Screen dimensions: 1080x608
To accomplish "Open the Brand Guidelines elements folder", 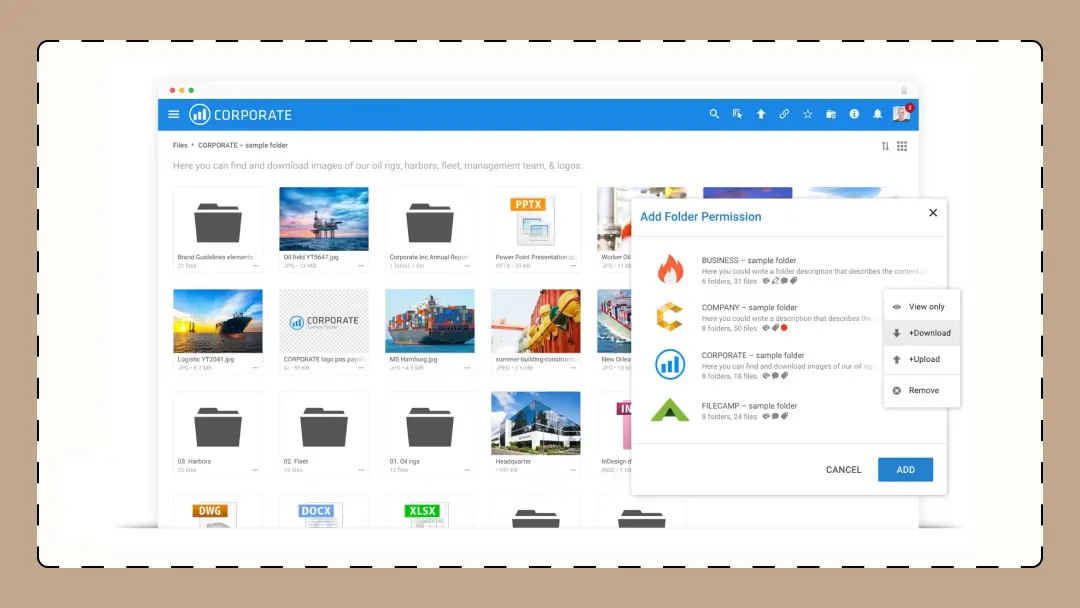I will (218, 222).
